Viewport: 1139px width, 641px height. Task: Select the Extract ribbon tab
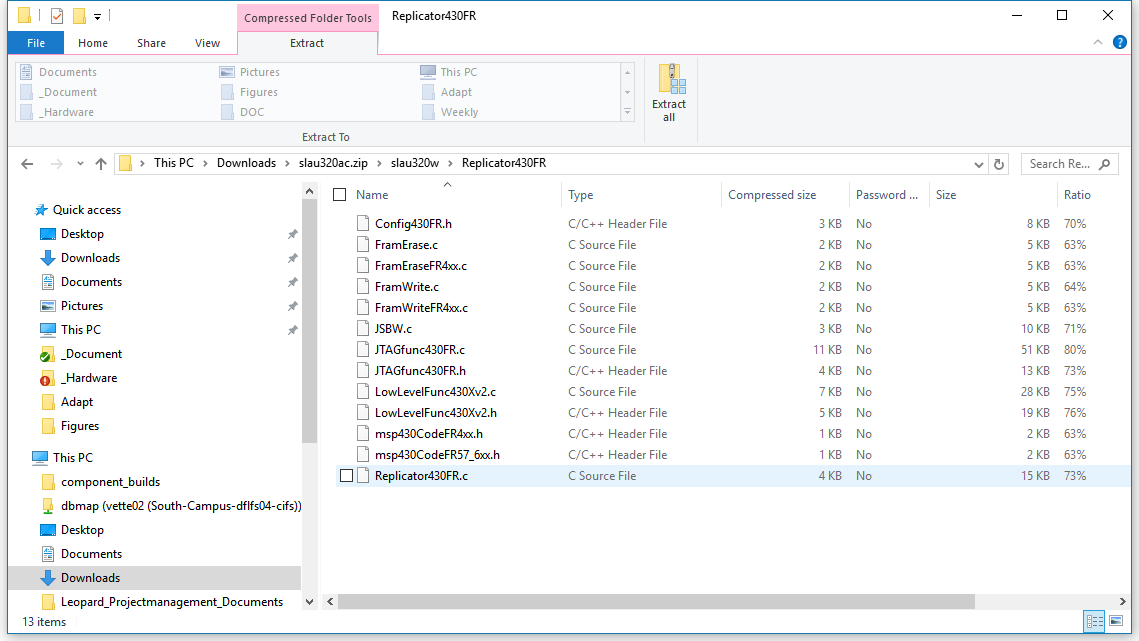click(x=307, y=43)
